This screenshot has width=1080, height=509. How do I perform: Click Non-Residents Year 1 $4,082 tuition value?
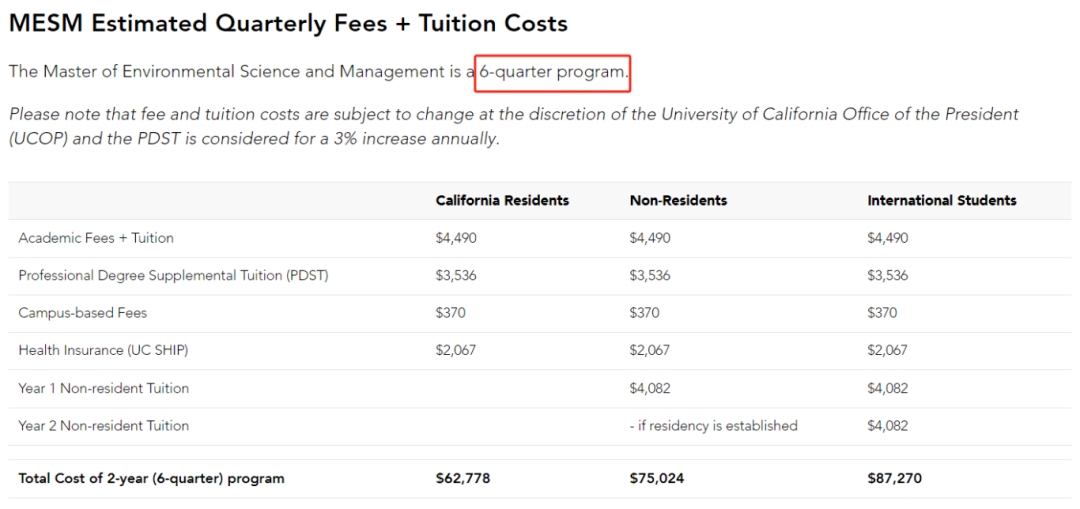tap(650, 388)
